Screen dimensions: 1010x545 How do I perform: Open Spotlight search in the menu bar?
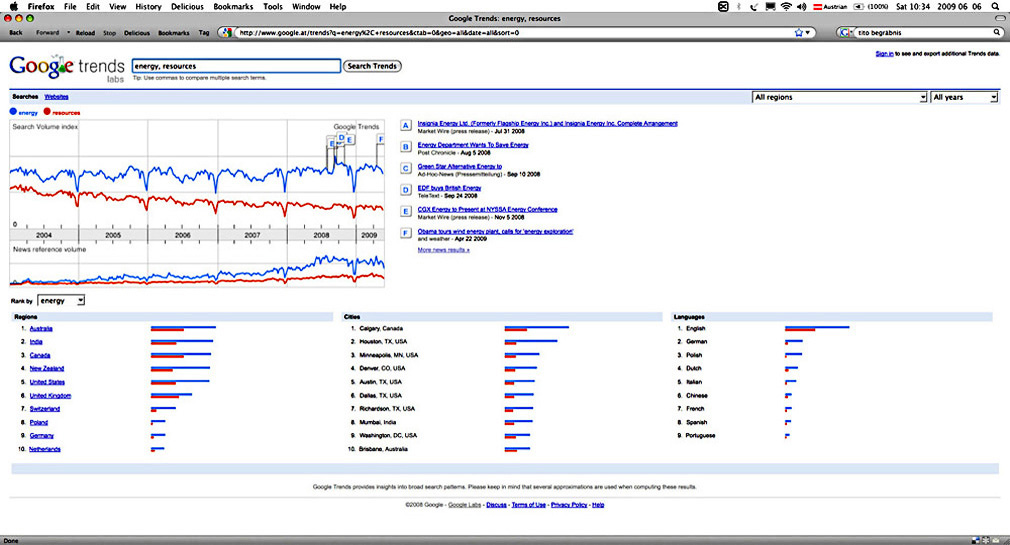996,6
